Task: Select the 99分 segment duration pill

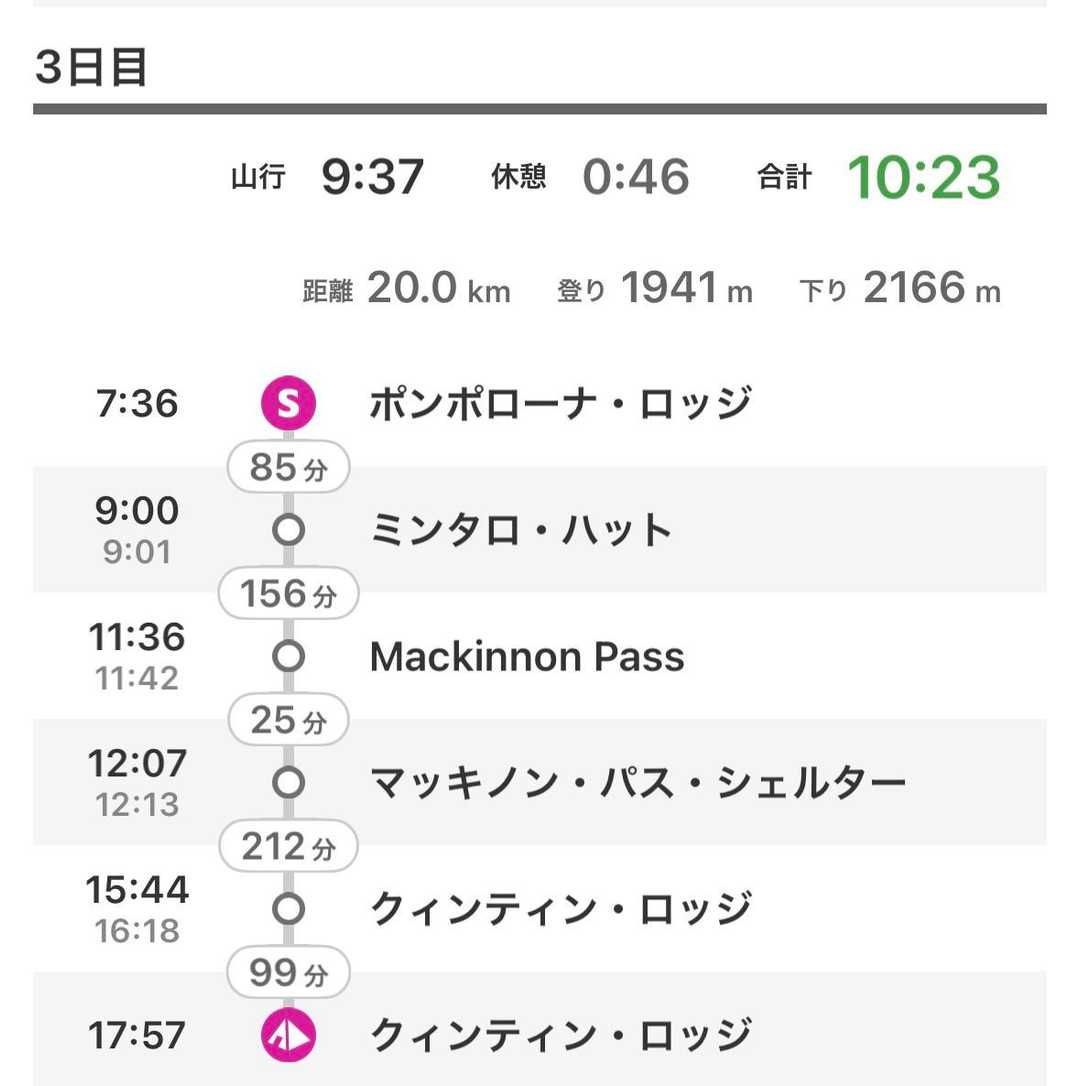Action: tap(288, 972)
